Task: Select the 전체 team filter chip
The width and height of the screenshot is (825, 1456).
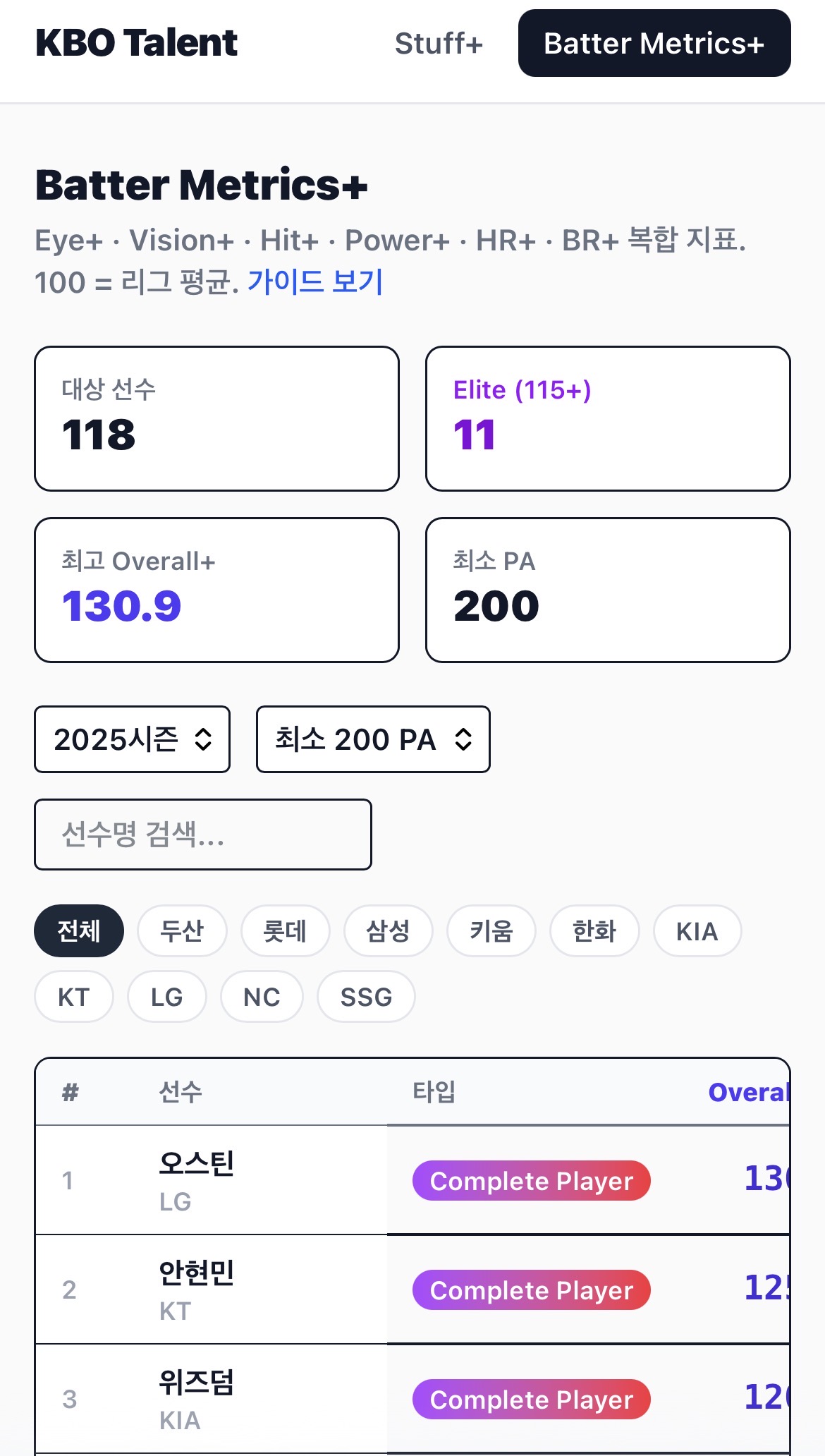Action: tap(79, 931)
